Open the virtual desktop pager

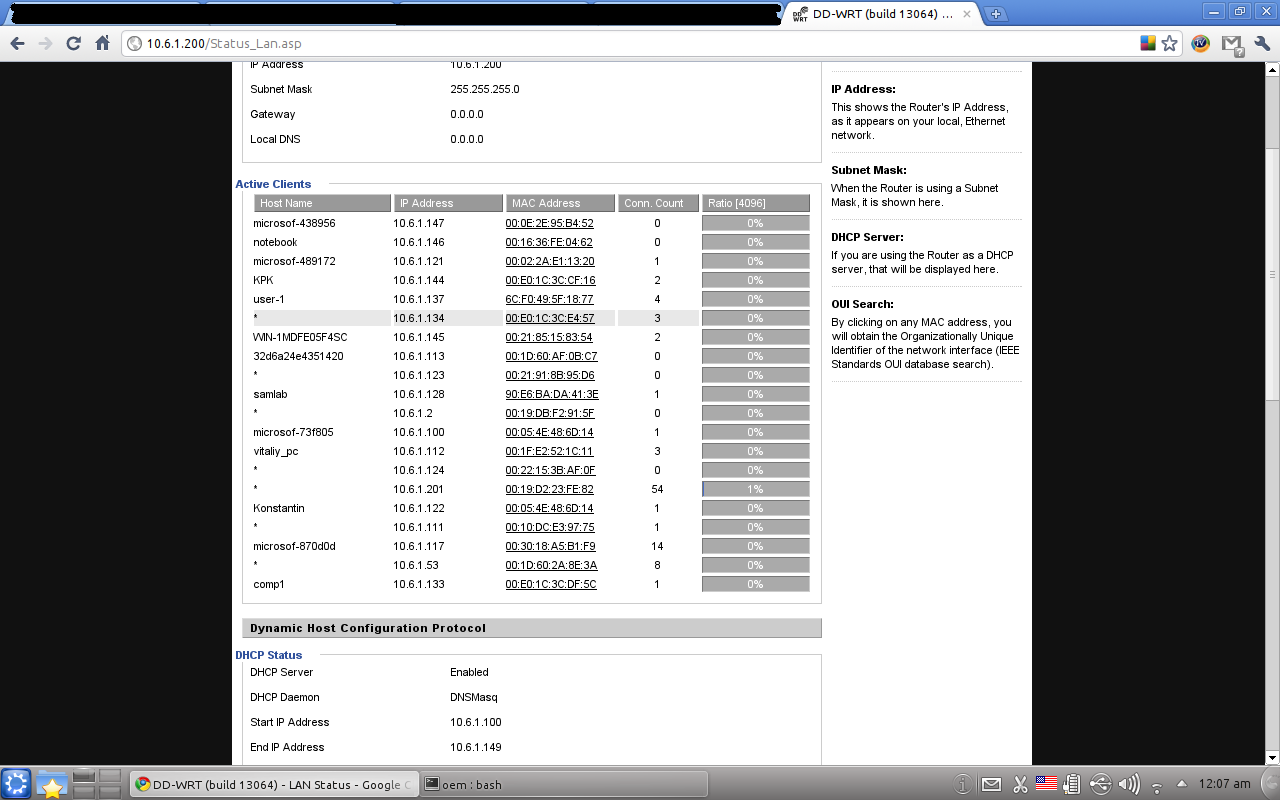tap(97, 784)
